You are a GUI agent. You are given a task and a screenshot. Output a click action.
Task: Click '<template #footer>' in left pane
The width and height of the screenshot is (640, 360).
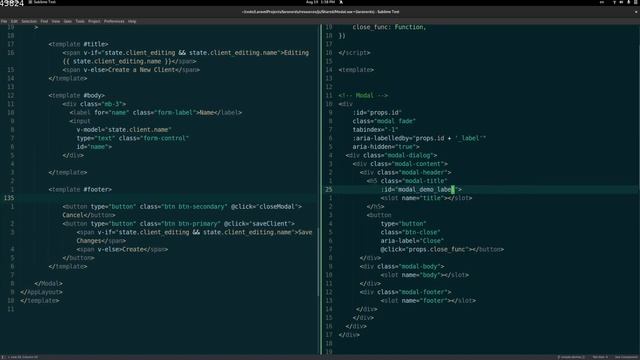[x=80, y=189]
